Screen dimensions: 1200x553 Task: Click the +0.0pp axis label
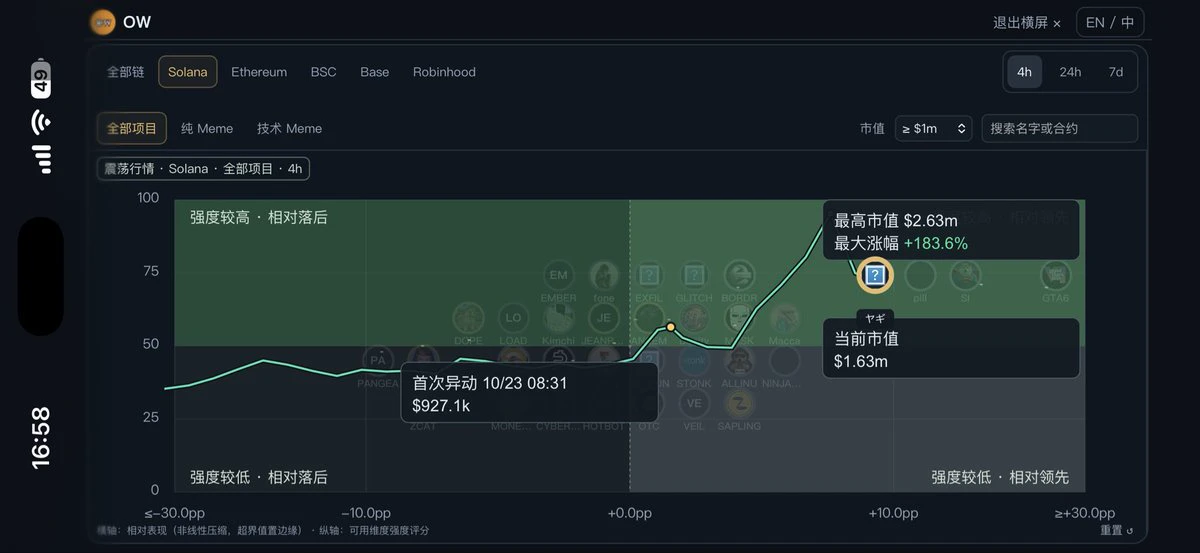pyautogui.click(x=630, y=513)
